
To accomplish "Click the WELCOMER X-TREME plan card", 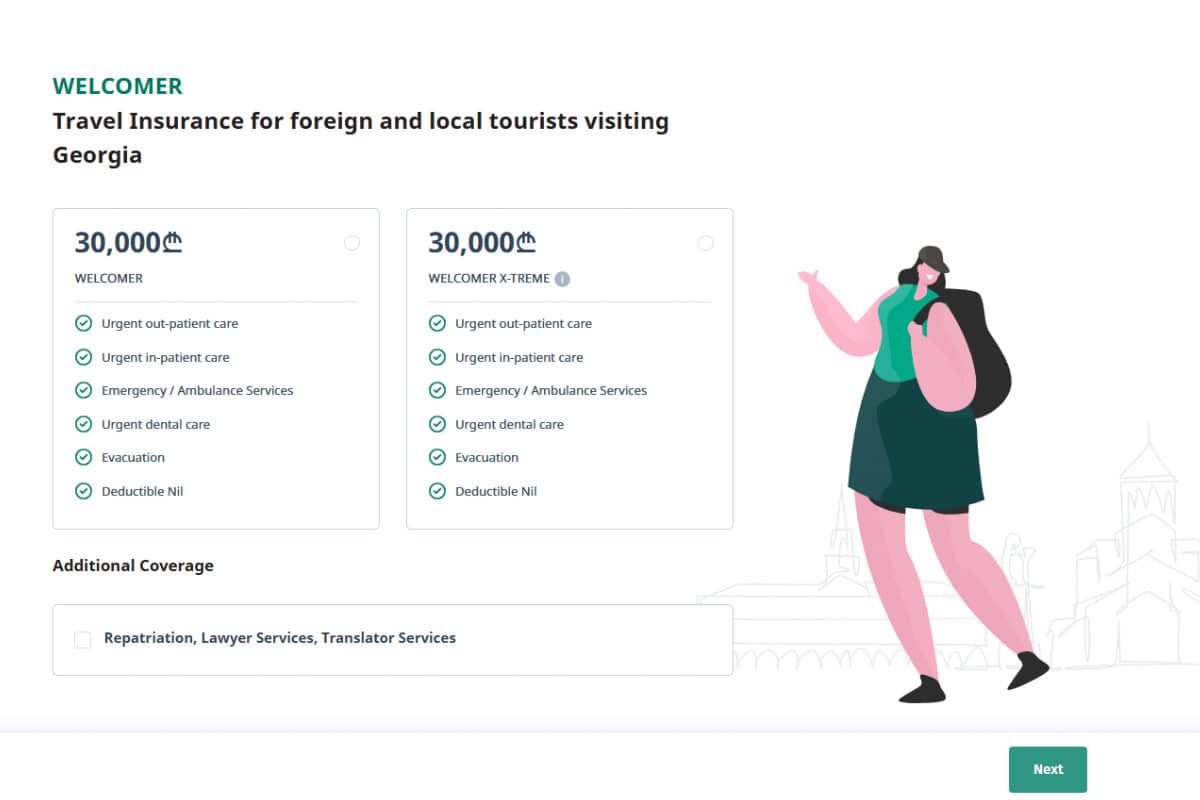I will [570, 368].
